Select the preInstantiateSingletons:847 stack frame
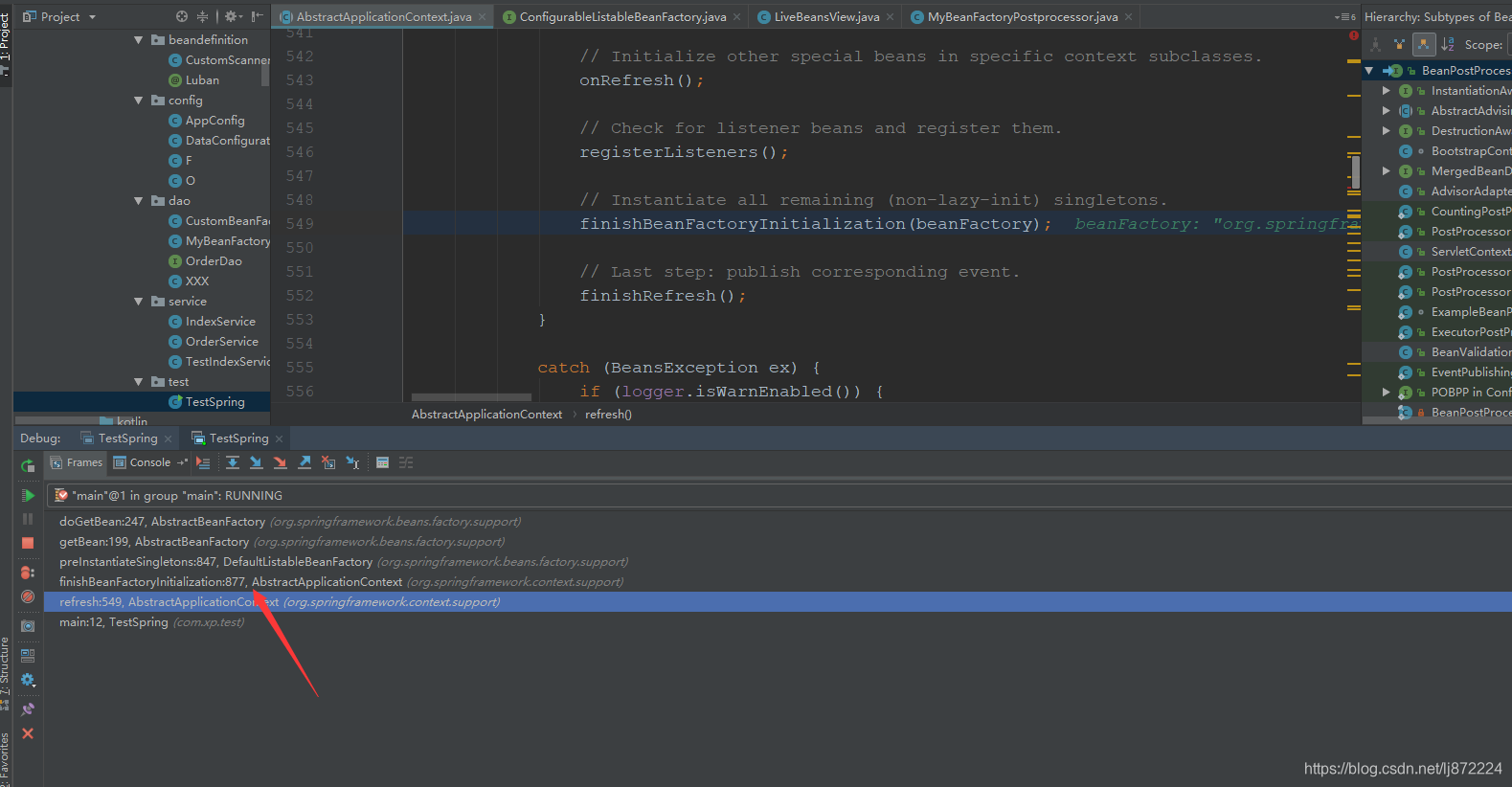The width and height of the screenshot is (1512, 787). click(779, 562)
